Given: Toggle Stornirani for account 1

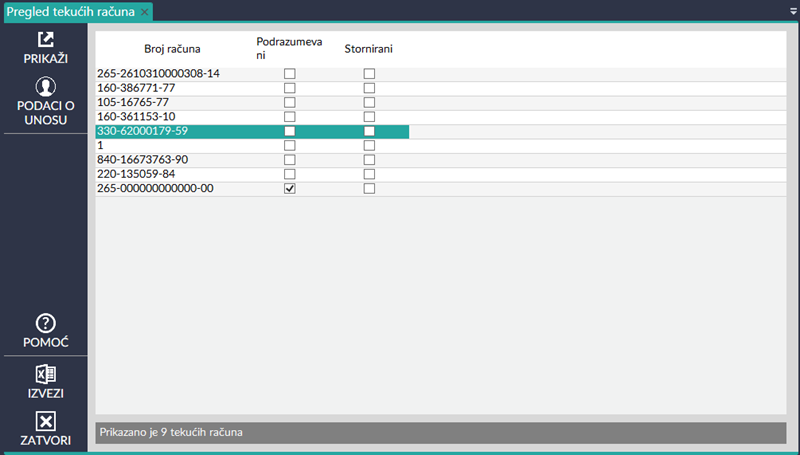Looking at the screenshot, I should point(369,145).
